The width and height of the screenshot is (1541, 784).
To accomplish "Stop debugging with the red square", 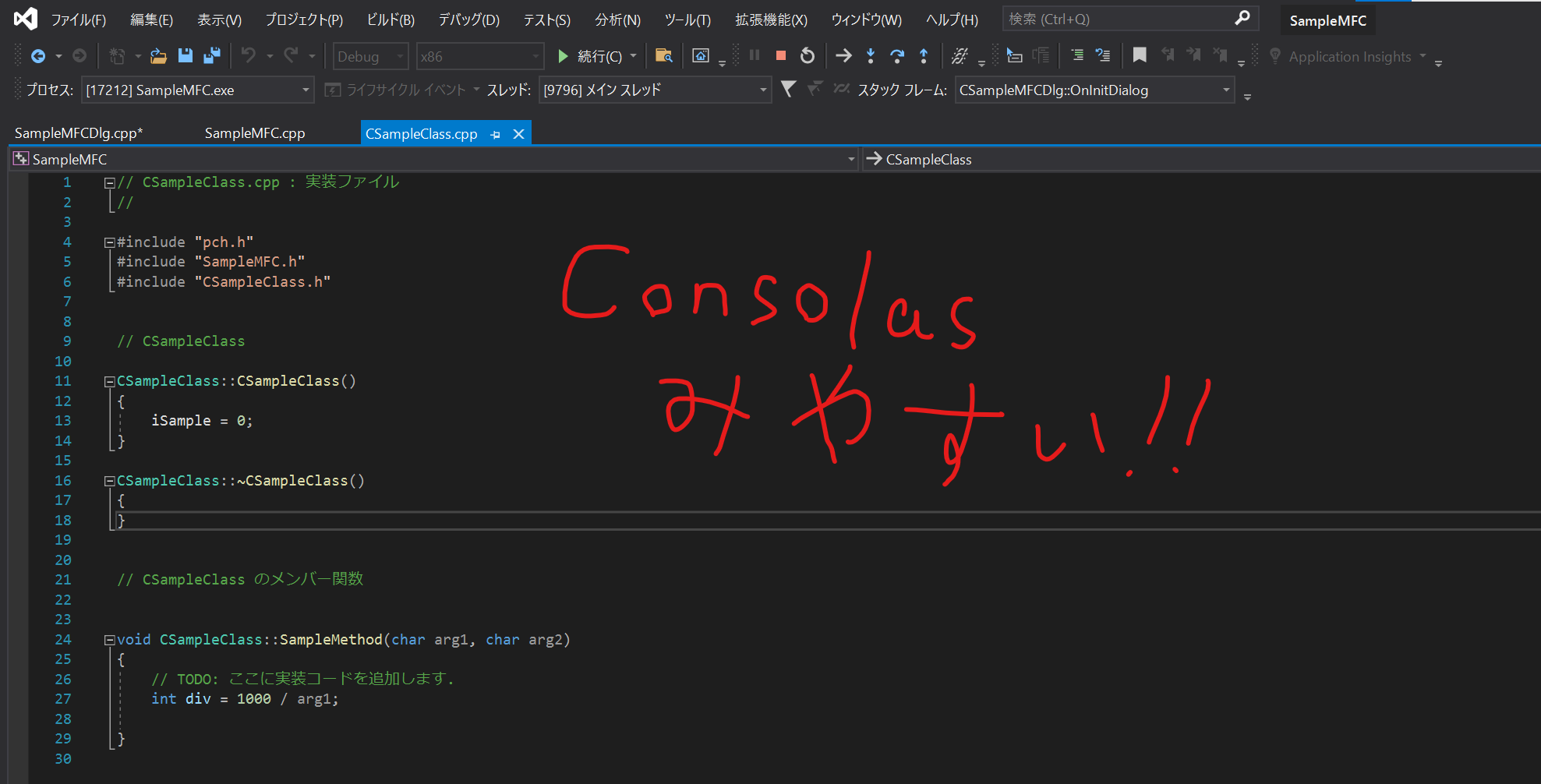I will 780,55.
